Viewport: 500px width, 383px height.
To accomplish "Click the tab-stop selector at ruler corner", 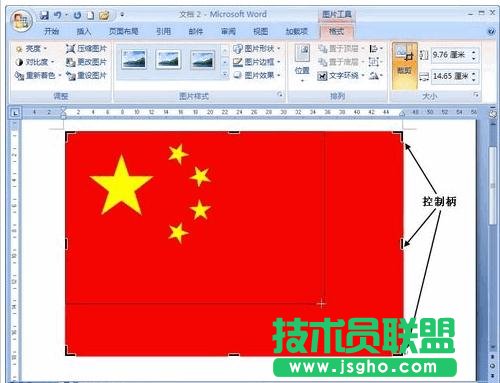I will click(x=15, y=113).
